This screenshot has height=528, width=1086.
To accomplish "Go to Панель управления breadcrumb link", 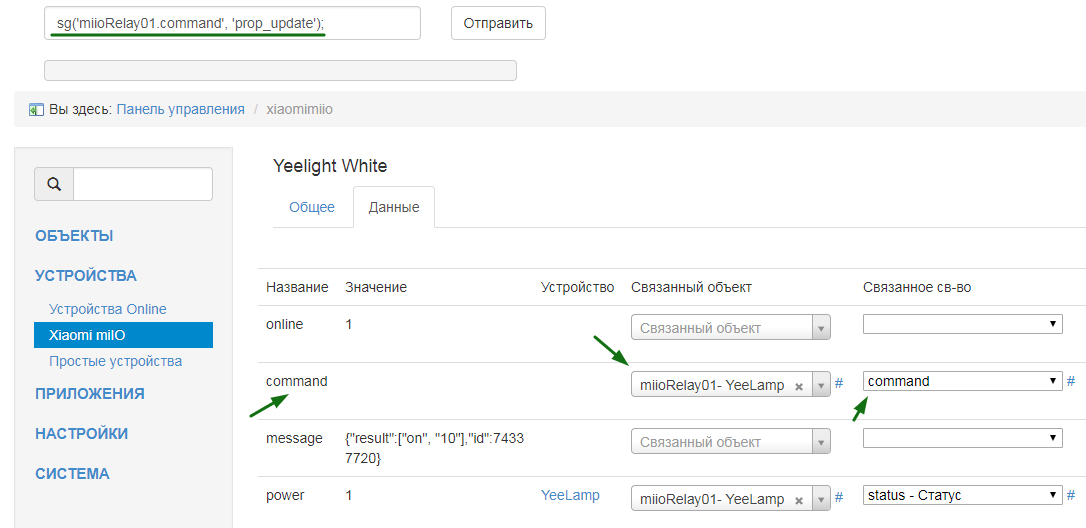I will point(180,109).
